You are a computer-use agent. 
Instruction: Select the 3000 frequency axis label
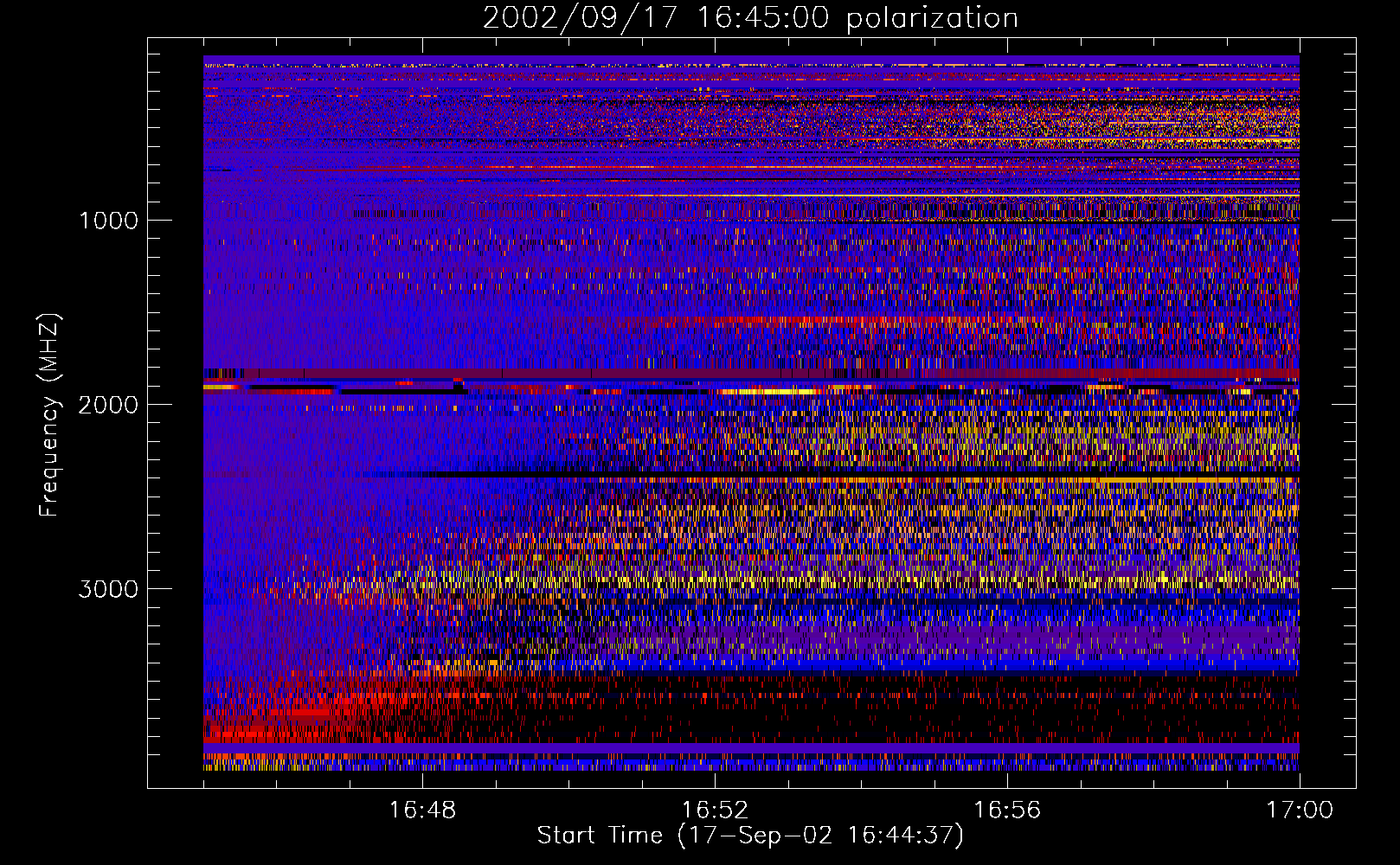[108, 589]
